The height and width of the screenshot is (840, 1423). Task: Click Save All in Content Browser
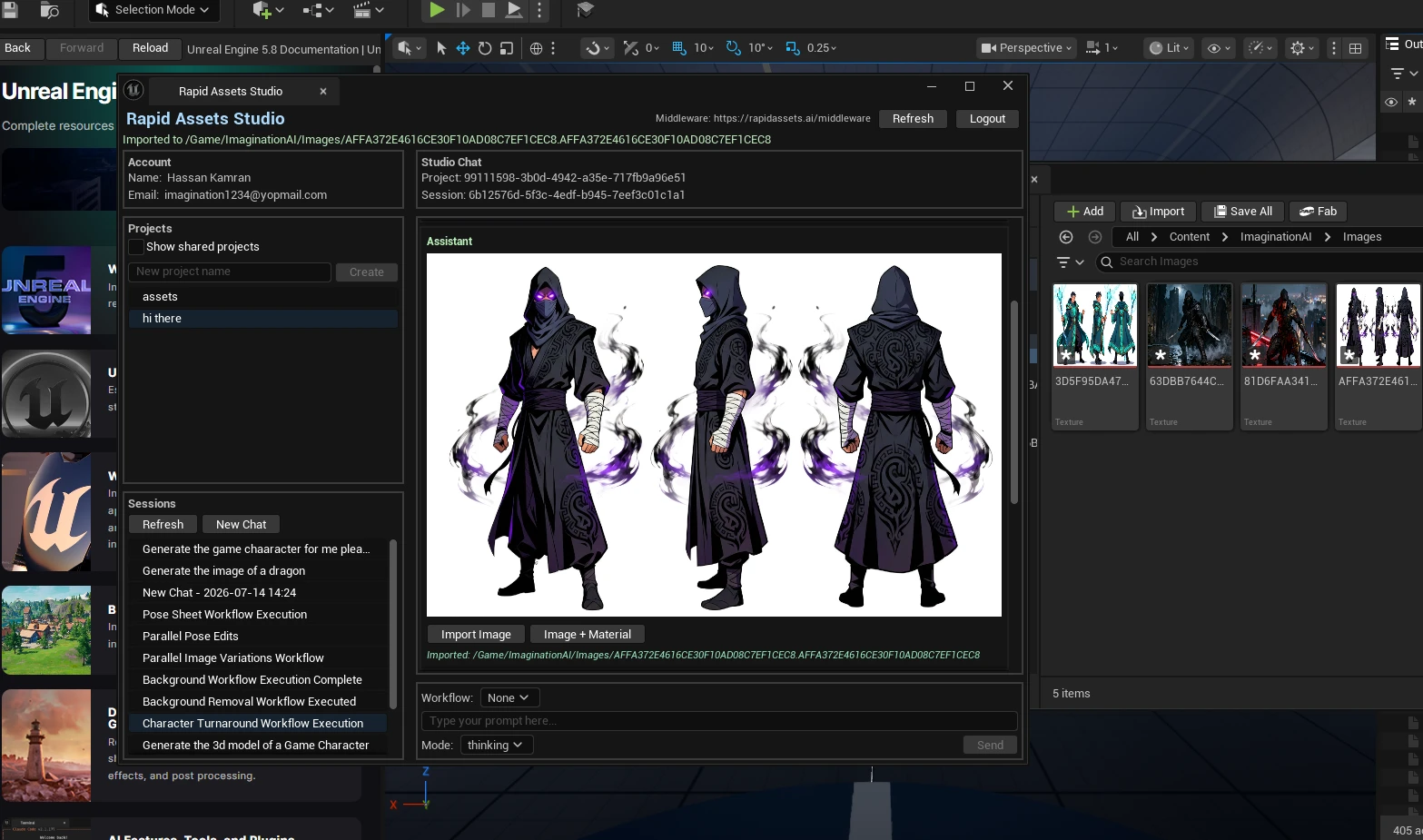[1243, 212]
